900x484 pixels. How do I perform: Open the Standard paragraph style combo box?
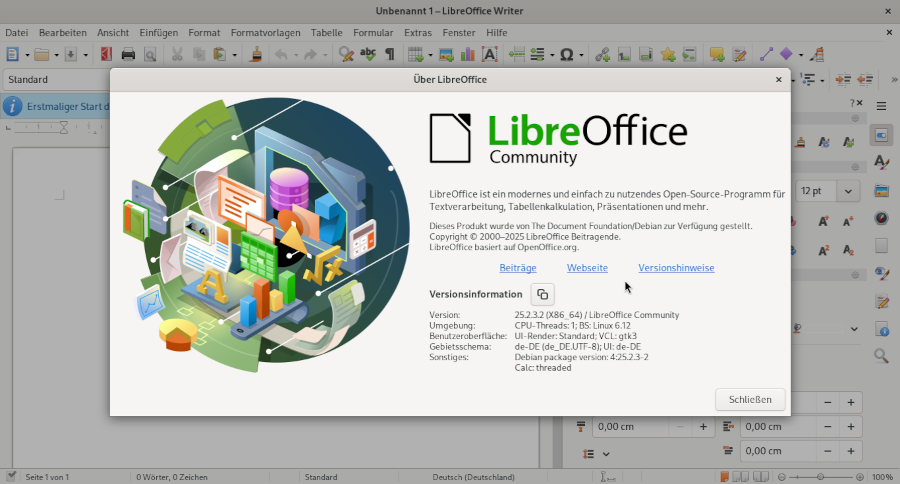pos(56,80)
